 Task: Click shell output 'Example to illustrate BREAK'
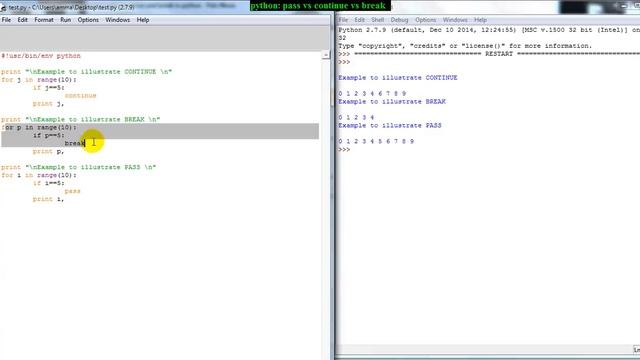point(392,101)
